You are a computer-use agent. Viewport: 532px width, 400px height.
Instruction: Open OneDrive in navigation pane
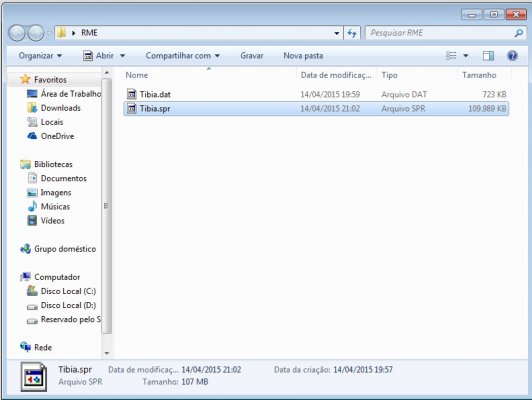pyautogui.click(x=57, y=136)
